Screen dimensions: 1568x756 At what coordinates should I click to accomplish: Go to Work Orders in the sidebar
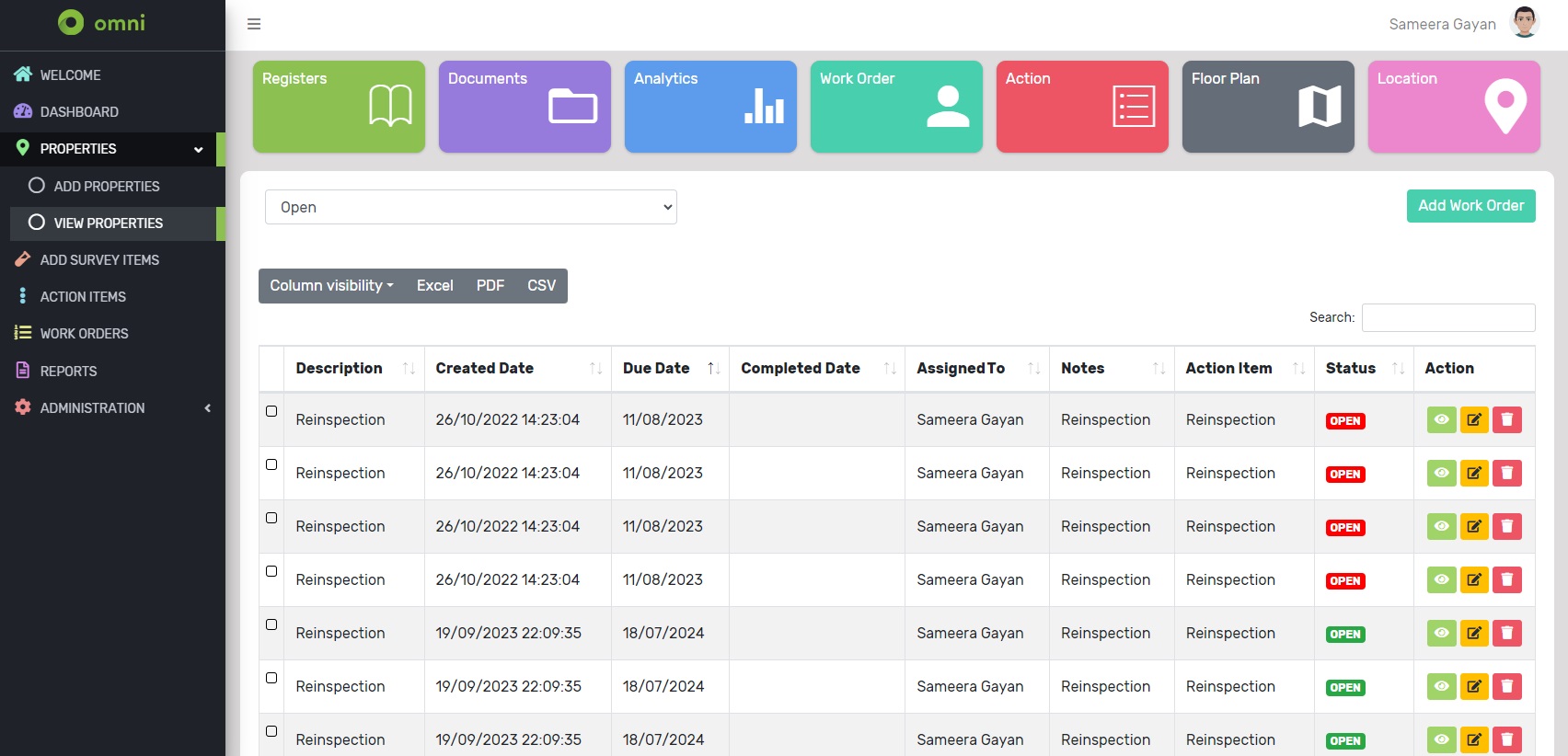point(84,334)
